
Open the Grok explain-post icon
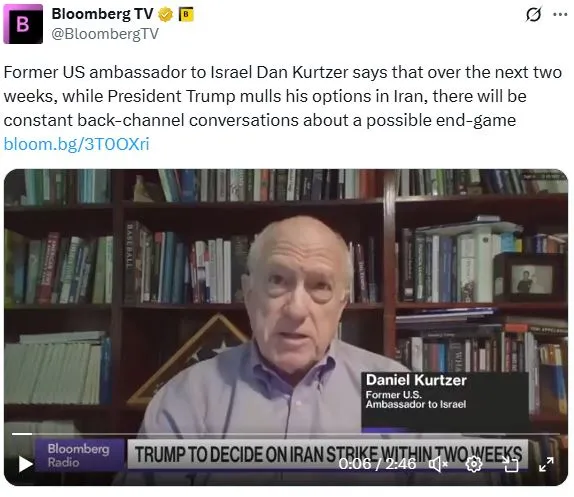(x=533, y=15)
